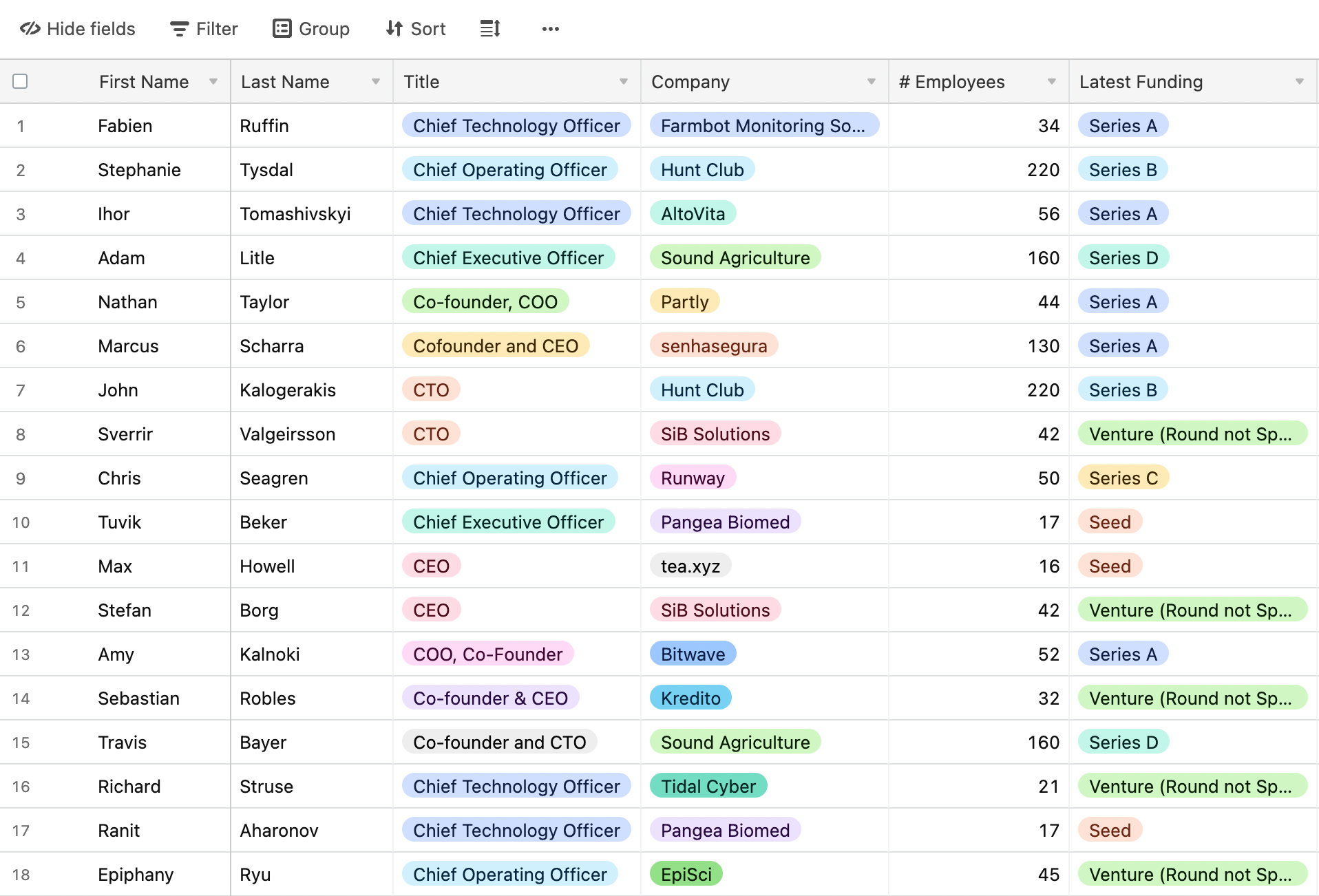This screenshot has height=896, width=1319.
Task: Click the employees value 130
Action: coord(1043,346)
